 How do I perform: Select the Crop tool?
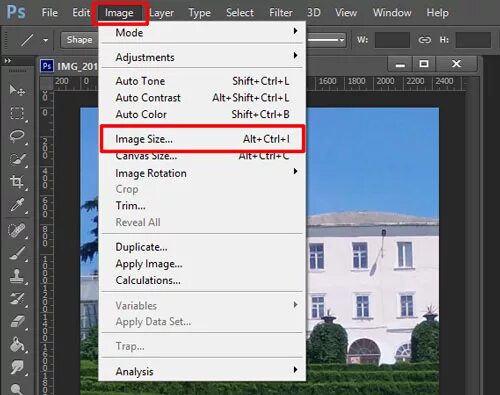pyautogui.click(x=17, y=182)
